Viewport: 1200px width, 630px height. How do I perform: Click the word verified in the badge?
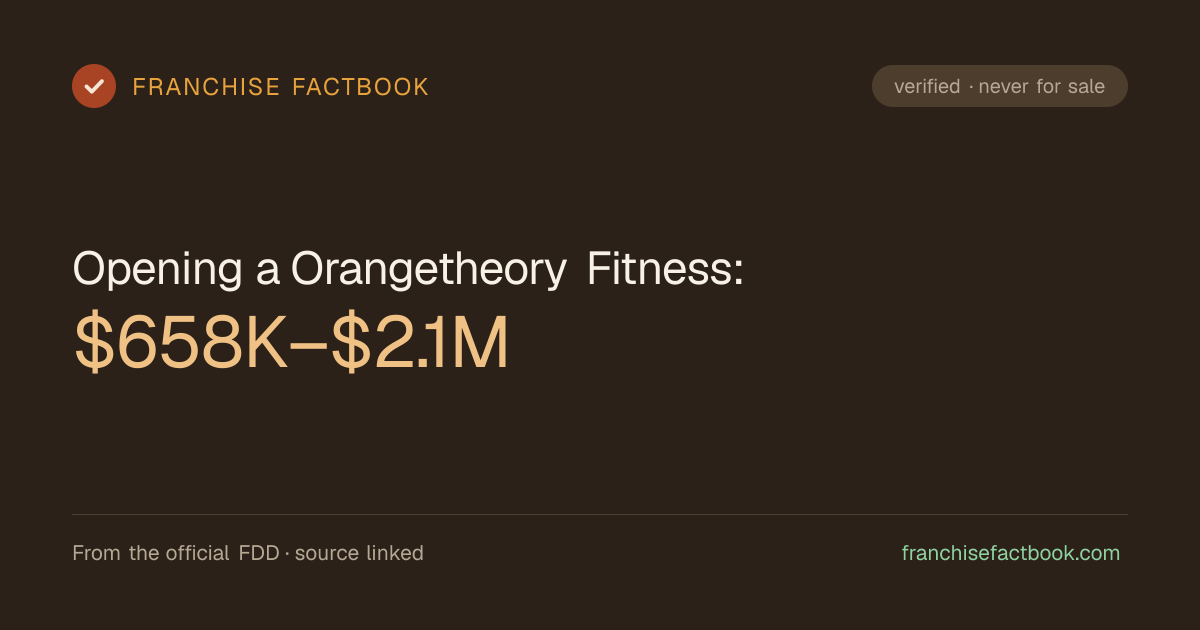click(x=927, y=87)
